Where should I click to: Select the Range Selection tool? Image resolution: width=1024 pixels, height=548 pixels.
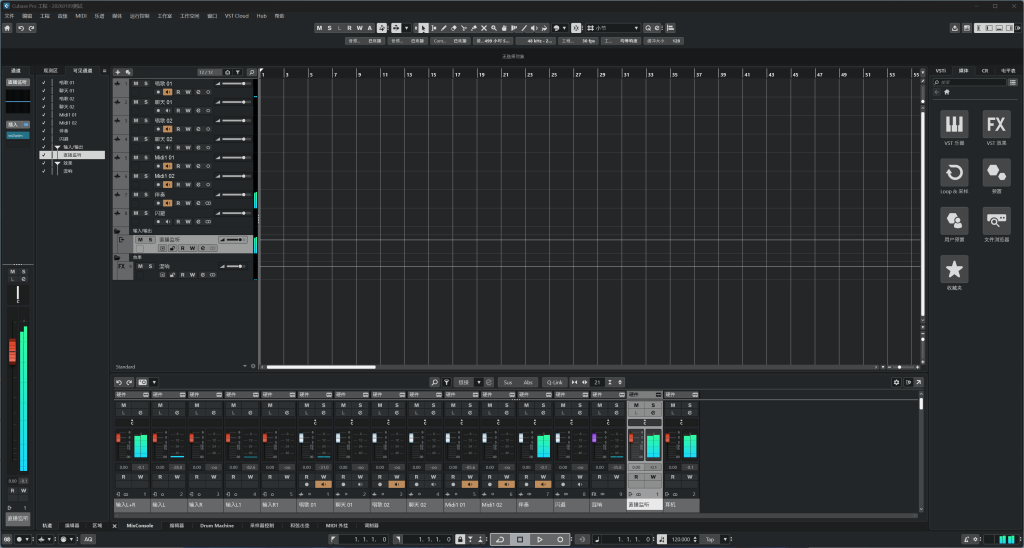click(434, 28)
